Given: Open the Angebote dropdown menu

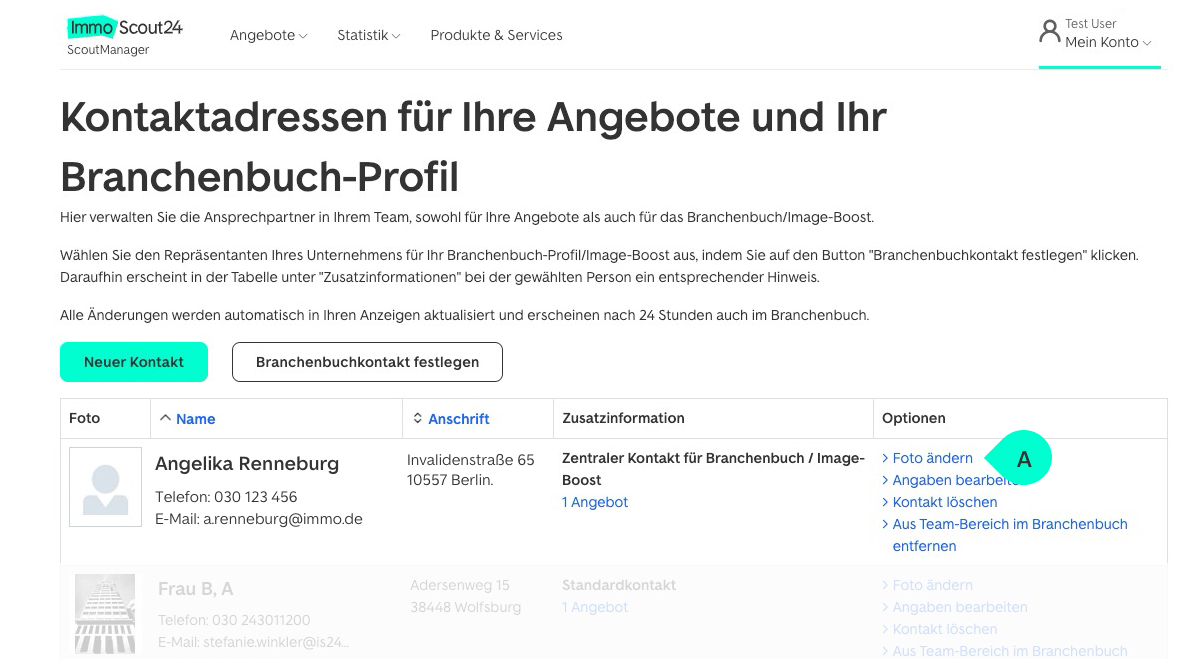Looking at the screenshot, I should click(x=267, y=35).
